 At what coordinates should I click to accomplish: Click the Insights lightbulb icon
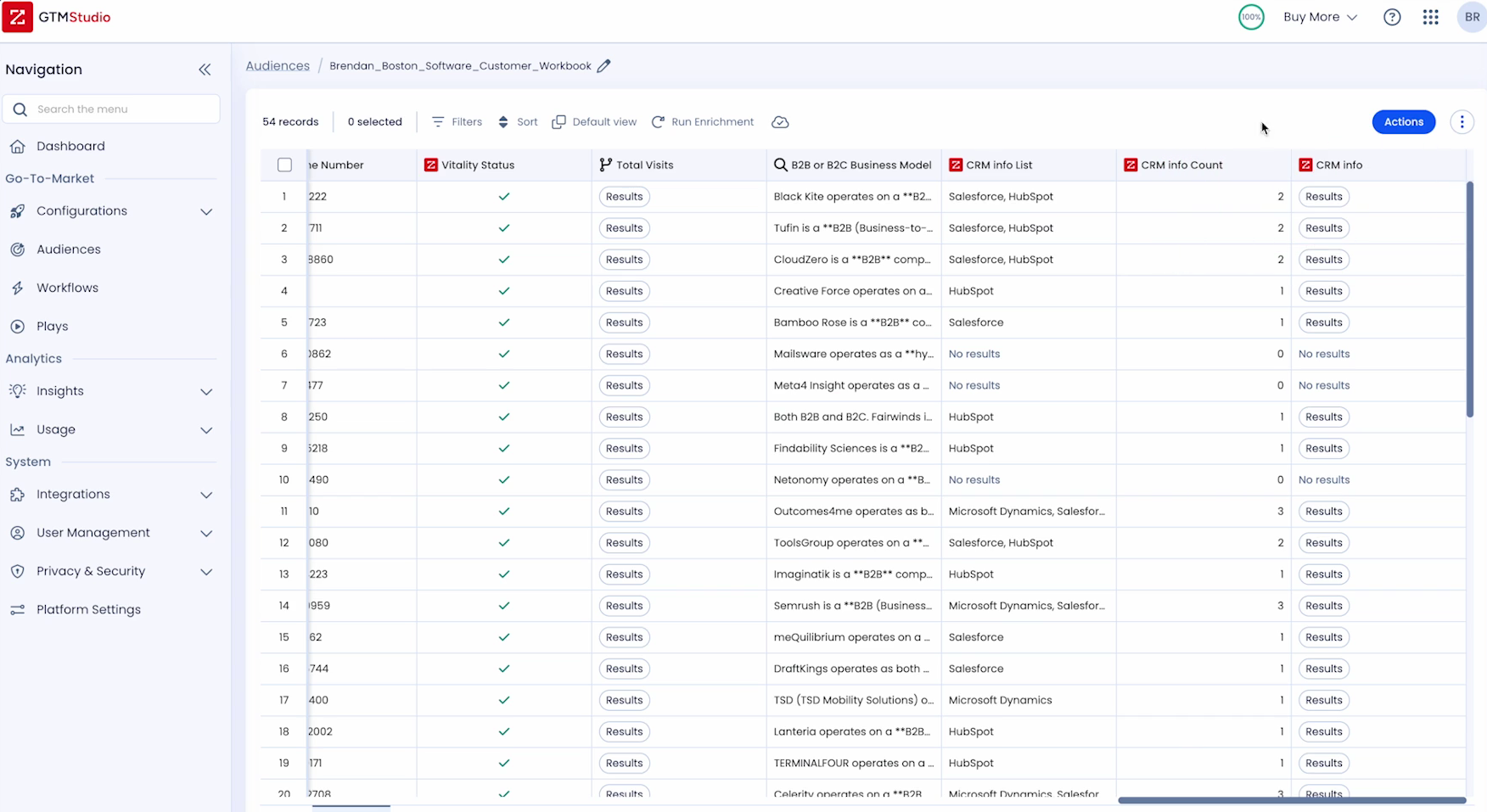[17, 391]
